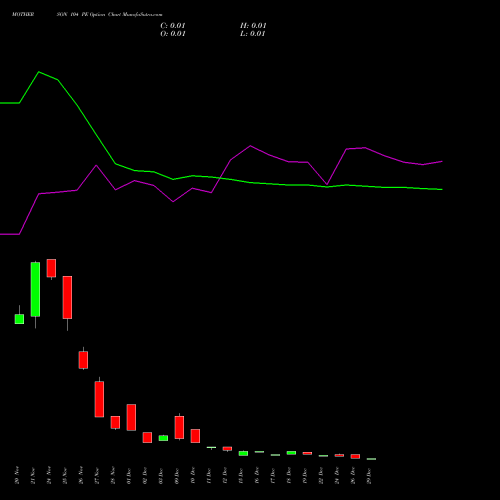This screenshot has width=500, height=500.
Task: Click the purple line's right end point
Action: click(442, 161)
